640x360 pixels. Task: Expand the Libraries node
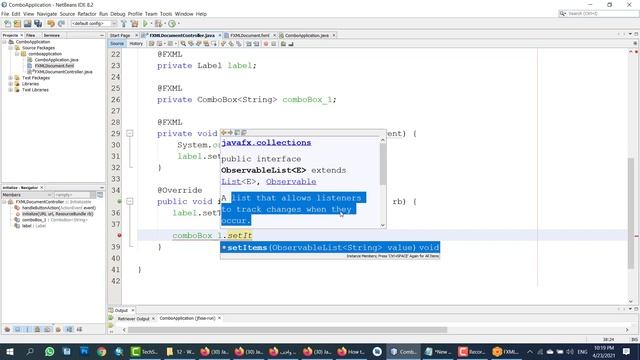click(11, 84)
